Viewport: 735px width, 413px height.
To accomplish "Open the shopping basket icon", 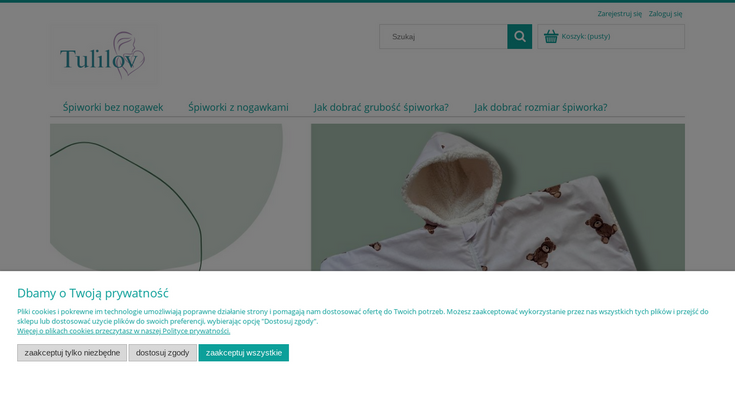I will click(550, 37).
